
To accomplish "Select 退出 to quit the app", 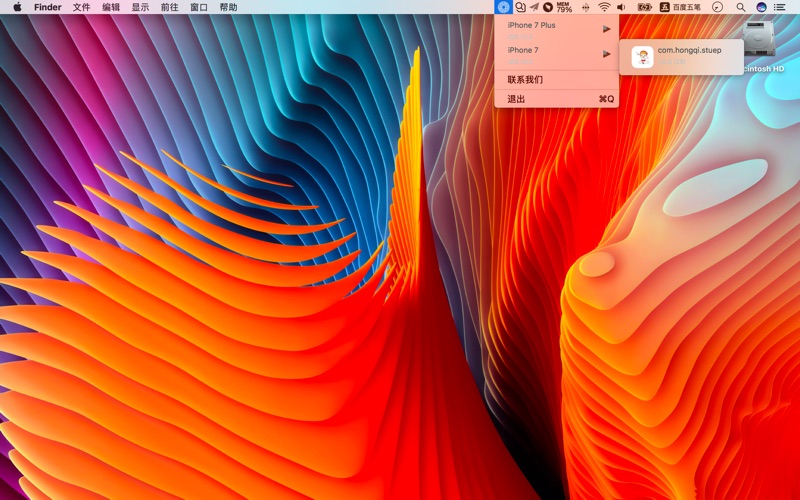I will click(x=516, y=99).
